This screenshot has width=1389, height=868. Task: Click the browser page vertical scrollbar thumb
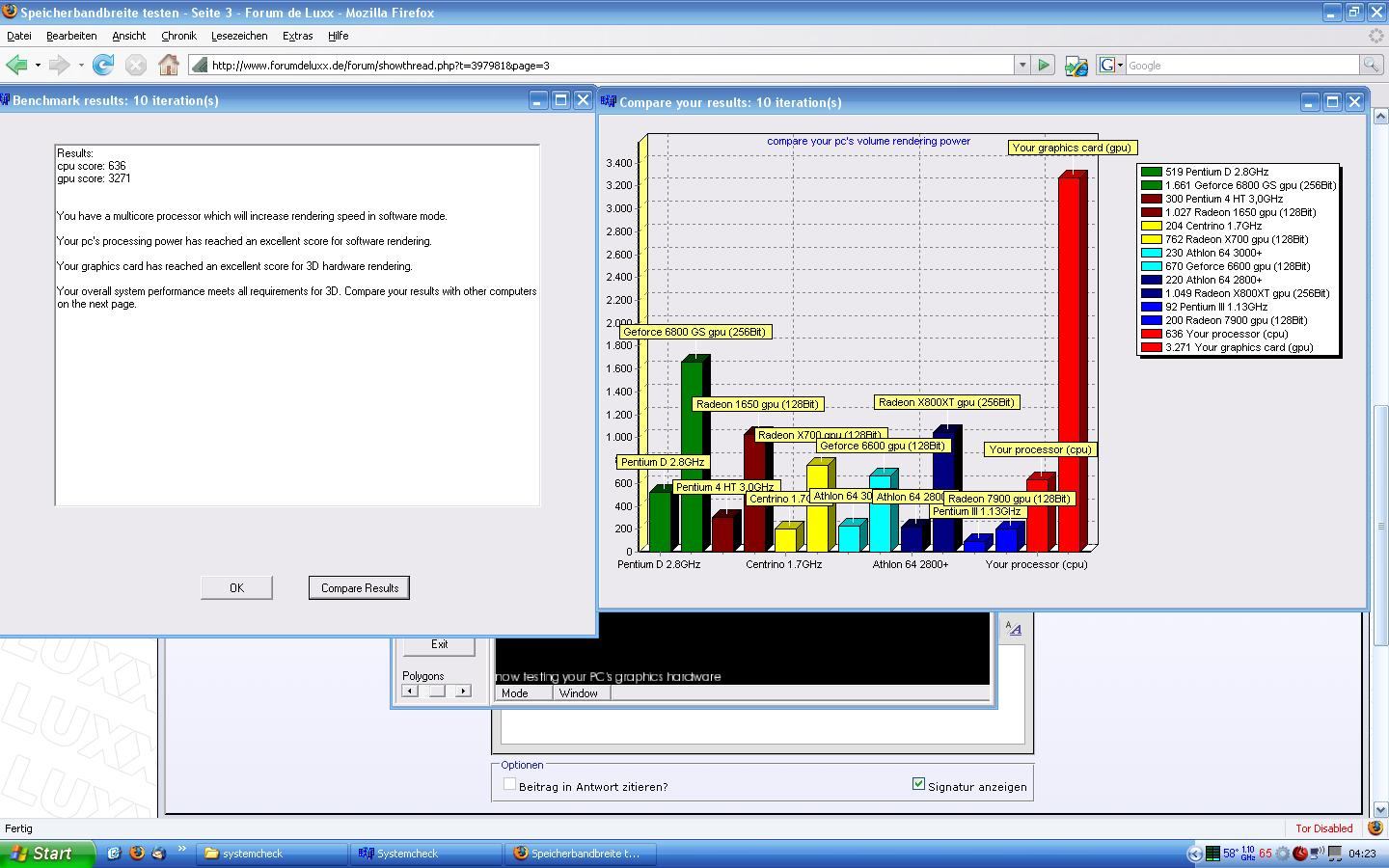click(1380, 526)
